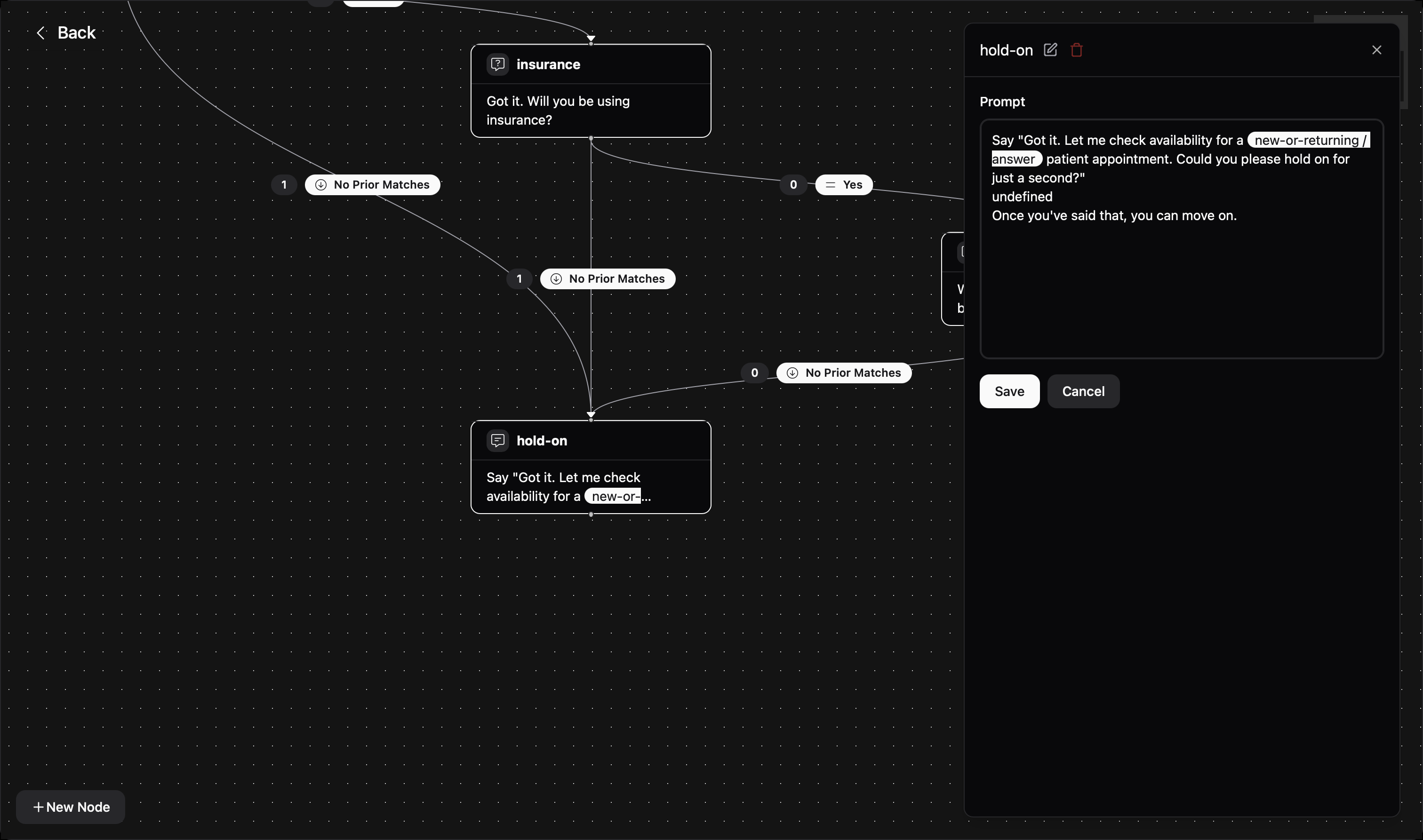
Task: Select the insurance node title
Action: (x=548, y=64)
